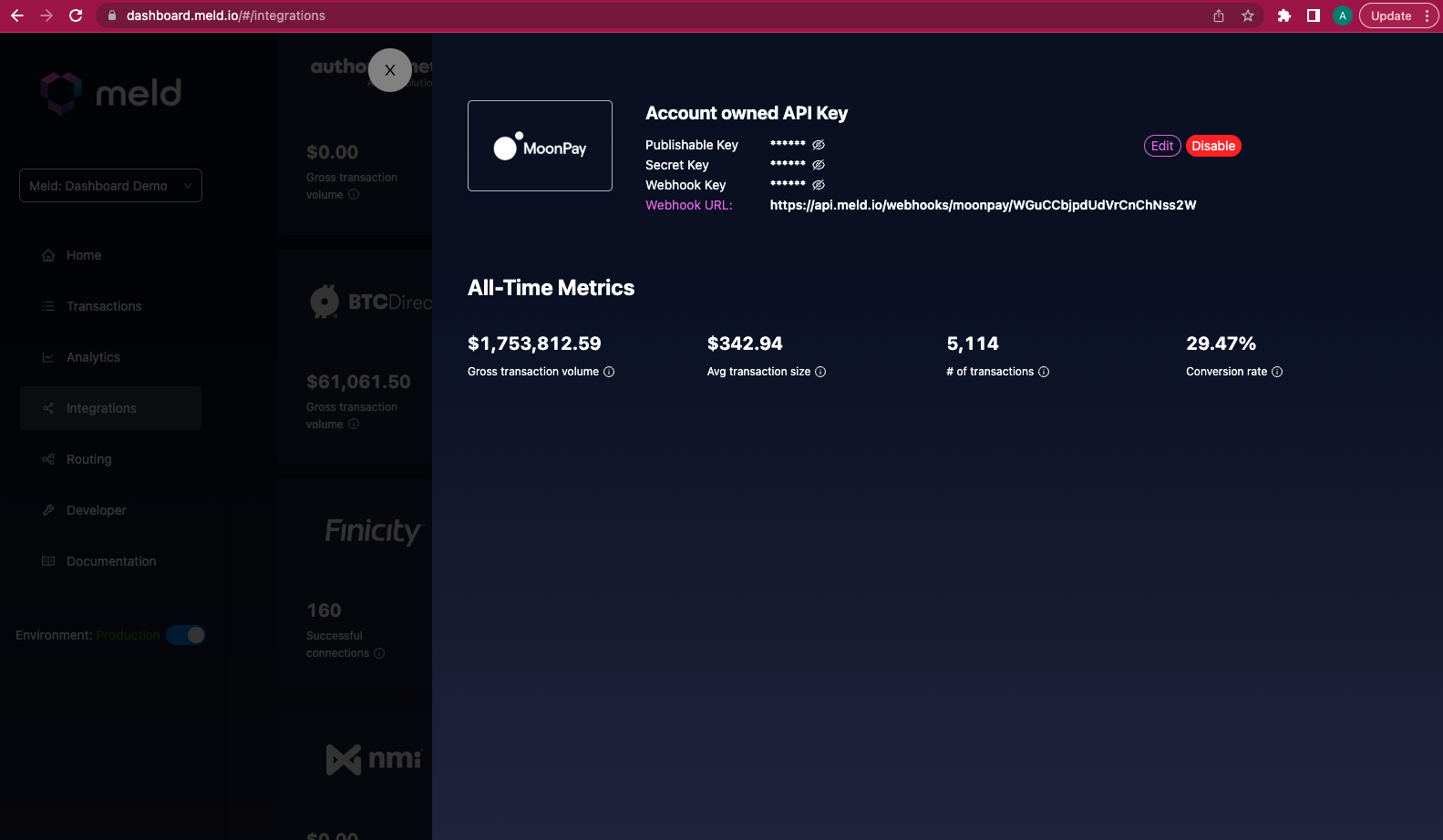Viewport: 1443px width, 840px height.
Task: Reveal the Webhook Key value
Action: tap(819, 185)
